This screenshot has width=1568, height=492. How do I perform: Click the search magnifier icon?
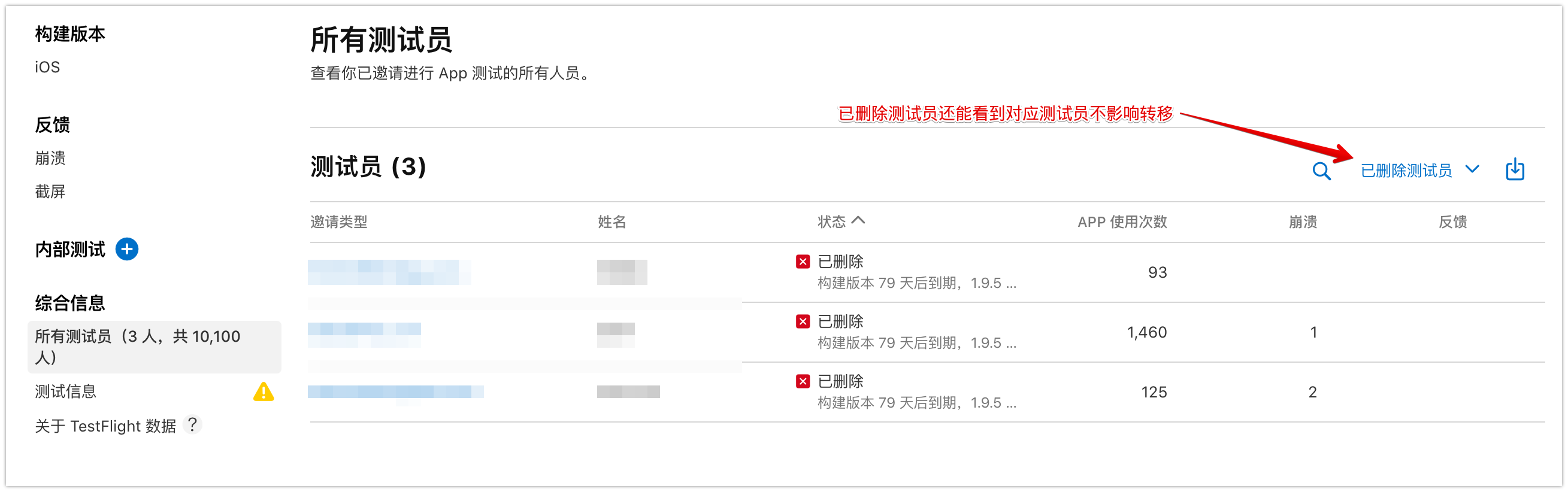coord(1321,171)
